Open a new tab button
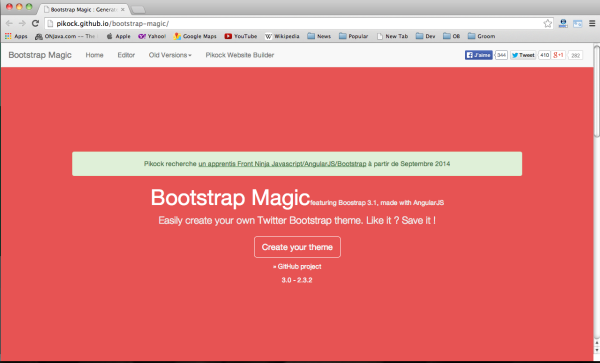This screenshot has height=363, width=600. (x=138, y=10)
